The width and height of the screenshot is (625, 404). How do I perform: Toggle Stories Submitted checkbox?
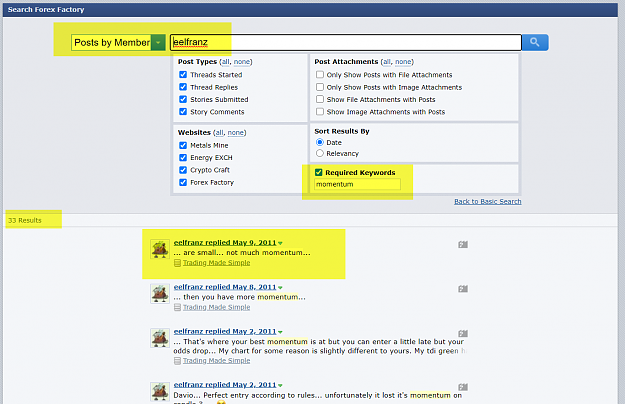coord(183,99)
